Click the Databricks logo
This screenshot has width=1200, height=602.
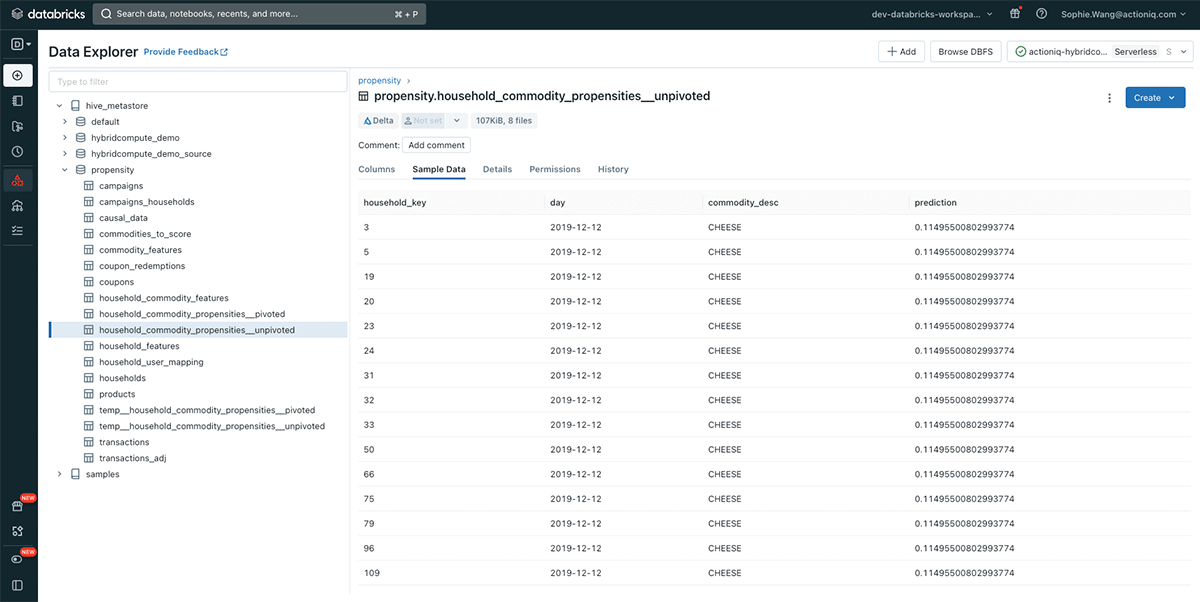pyautogui.click(x=47, y=13)
